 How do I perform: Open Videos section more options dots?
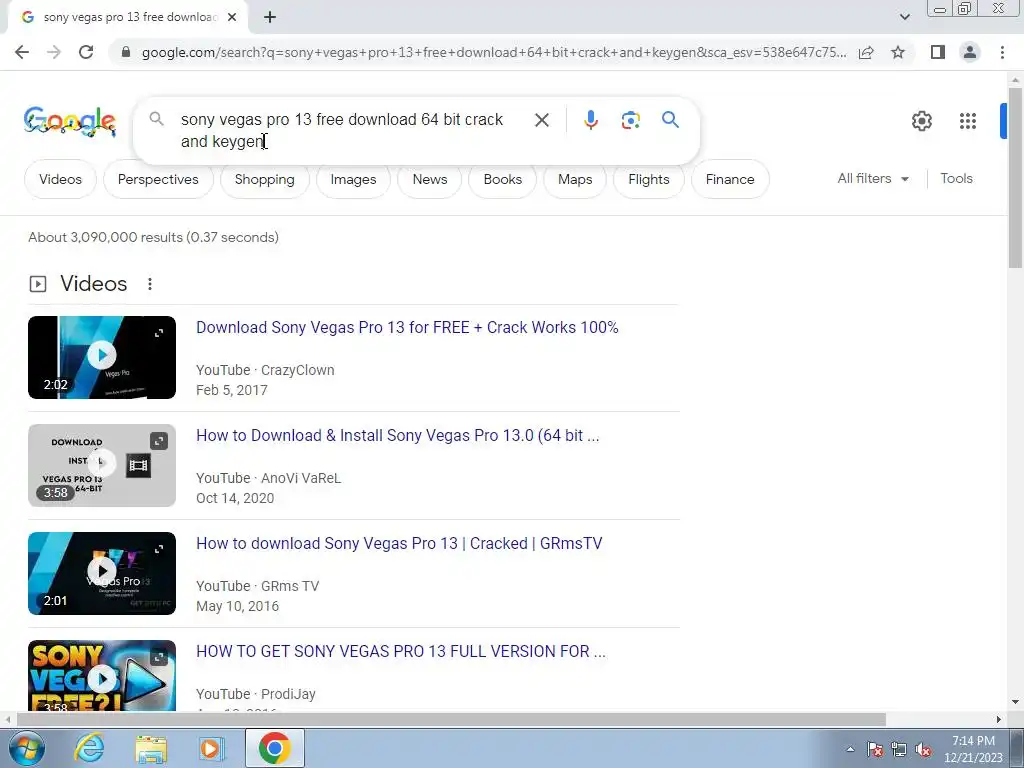click(150, 284)
